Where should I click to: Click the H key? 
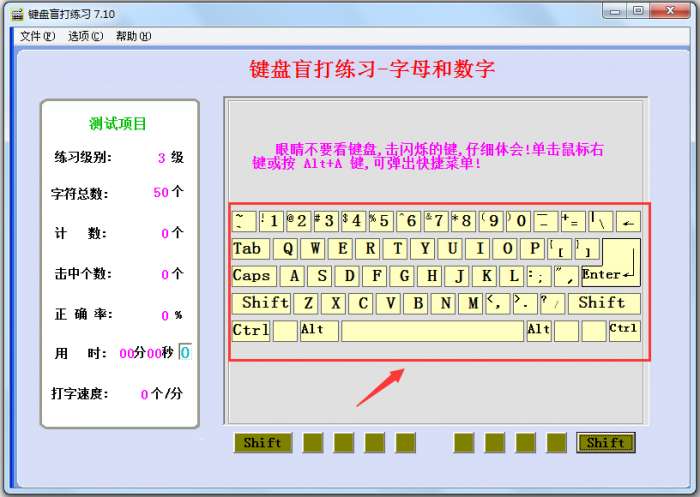[x=431, y=276]
